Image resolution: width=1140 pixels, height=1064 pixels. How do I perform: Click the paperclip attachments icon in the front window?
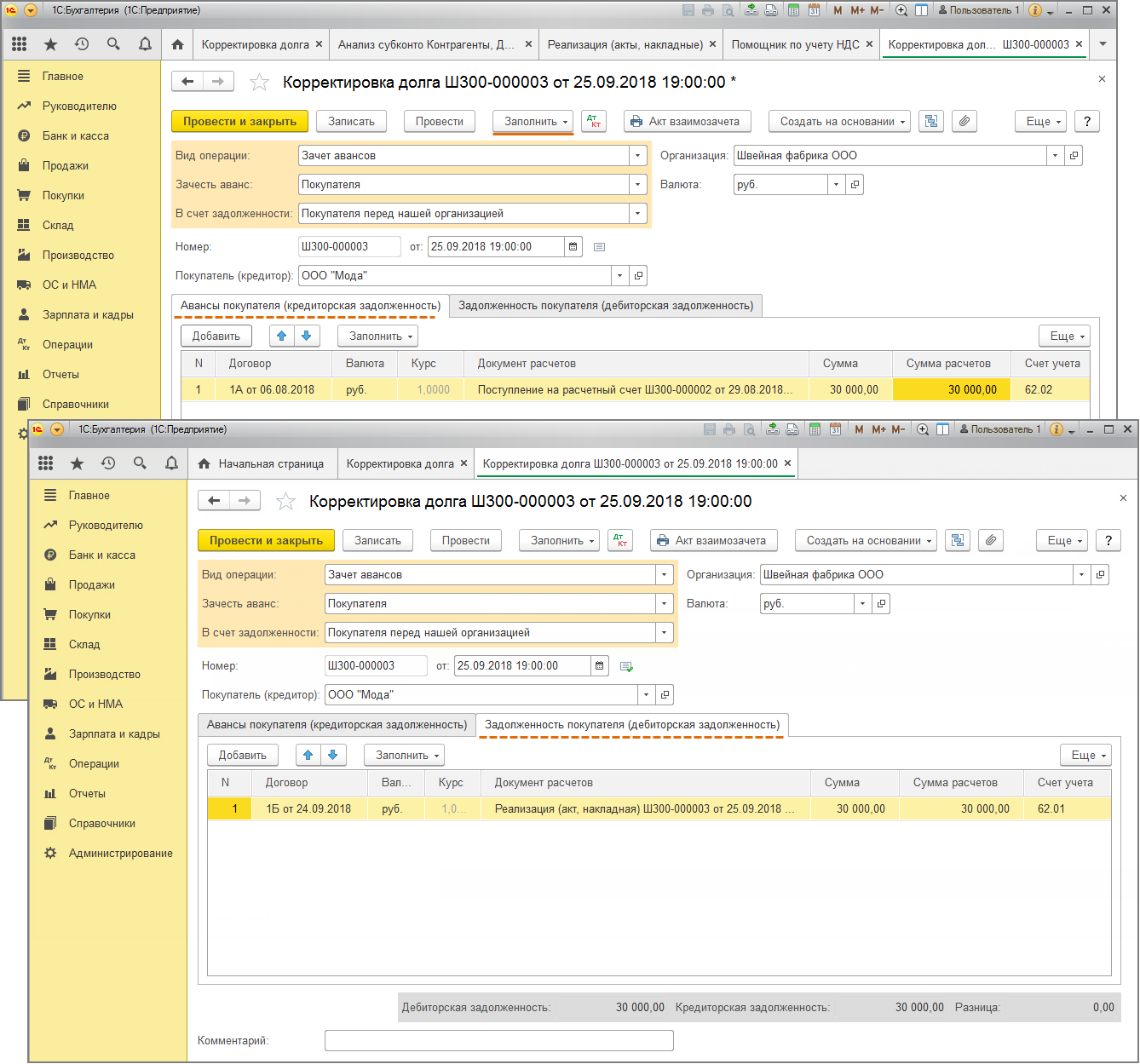coord(990,541)
